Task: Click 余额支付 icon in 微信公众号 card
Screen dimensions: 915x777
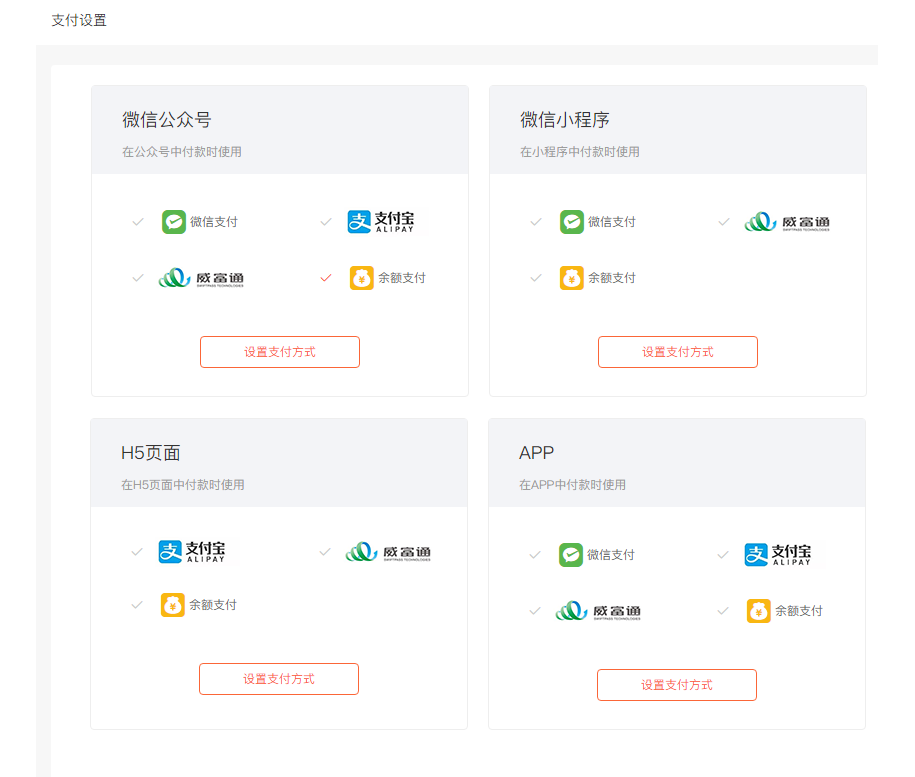Action: (x=362, y=278)
